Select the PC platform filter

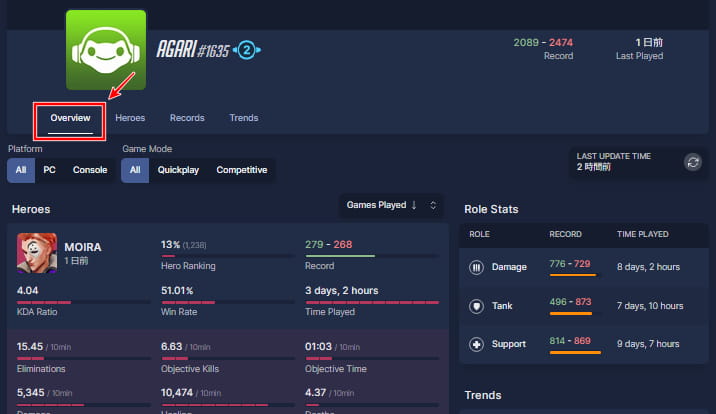49,170
